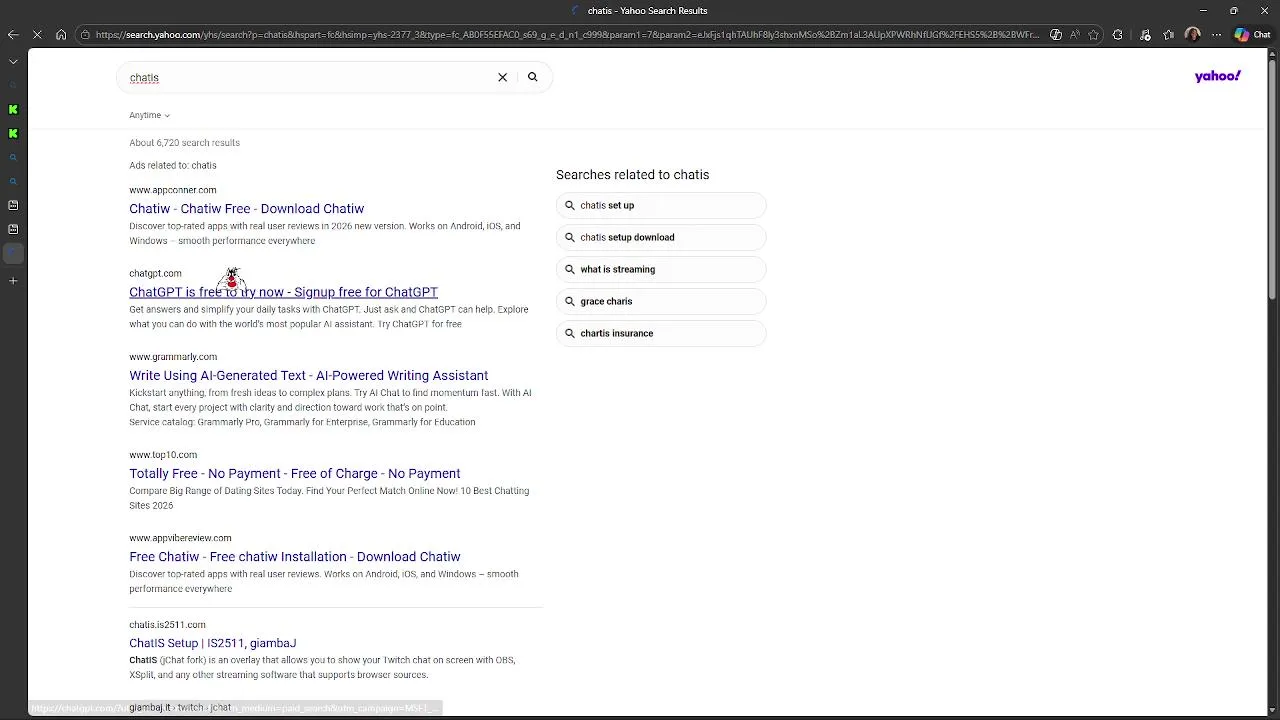
Task: Click the www.appvibereview.com URL text
Action: (180, 538)
